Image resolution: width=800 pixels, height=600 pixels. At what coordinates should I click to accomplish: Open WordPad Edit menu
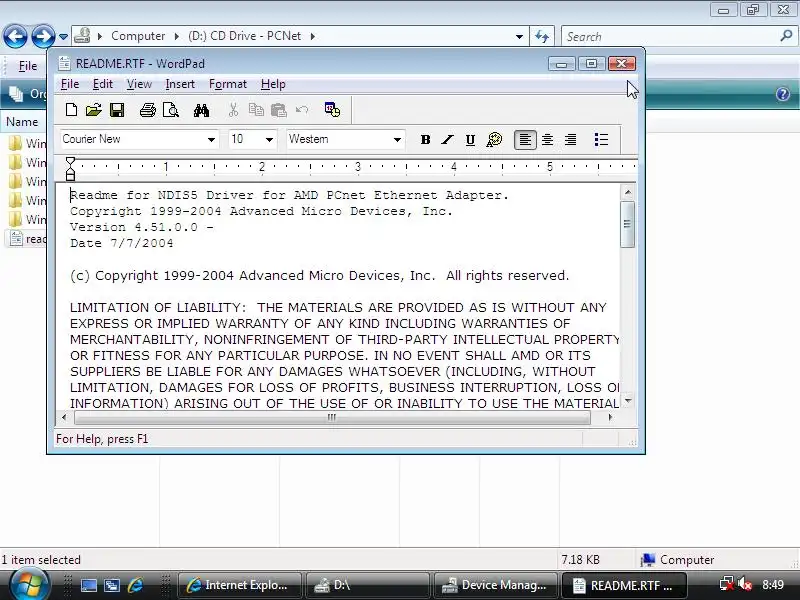pos(103,84)
